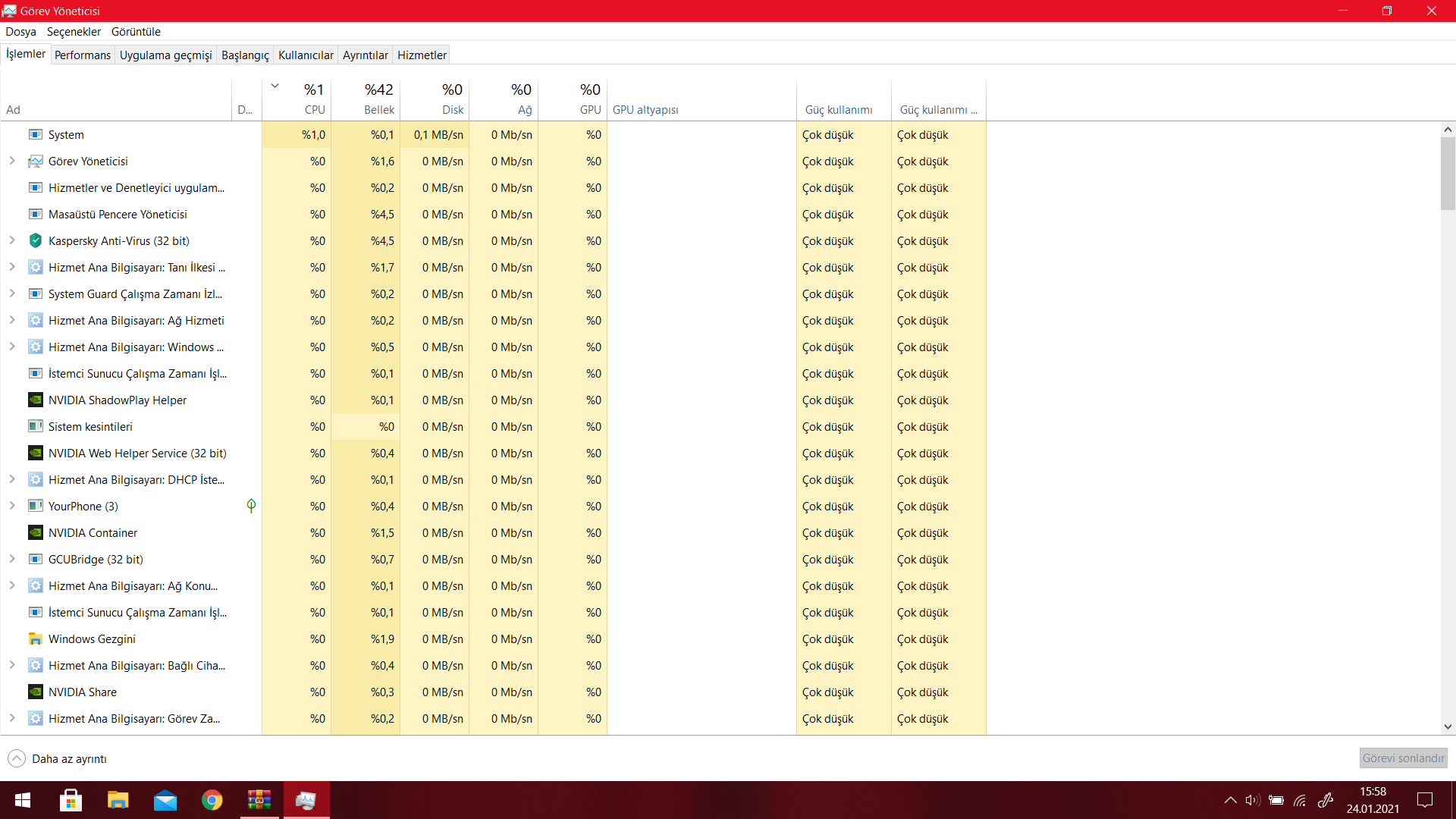1456x819 pixels.
Task: Switch to the Performans tab
Action: pos(83,55)
